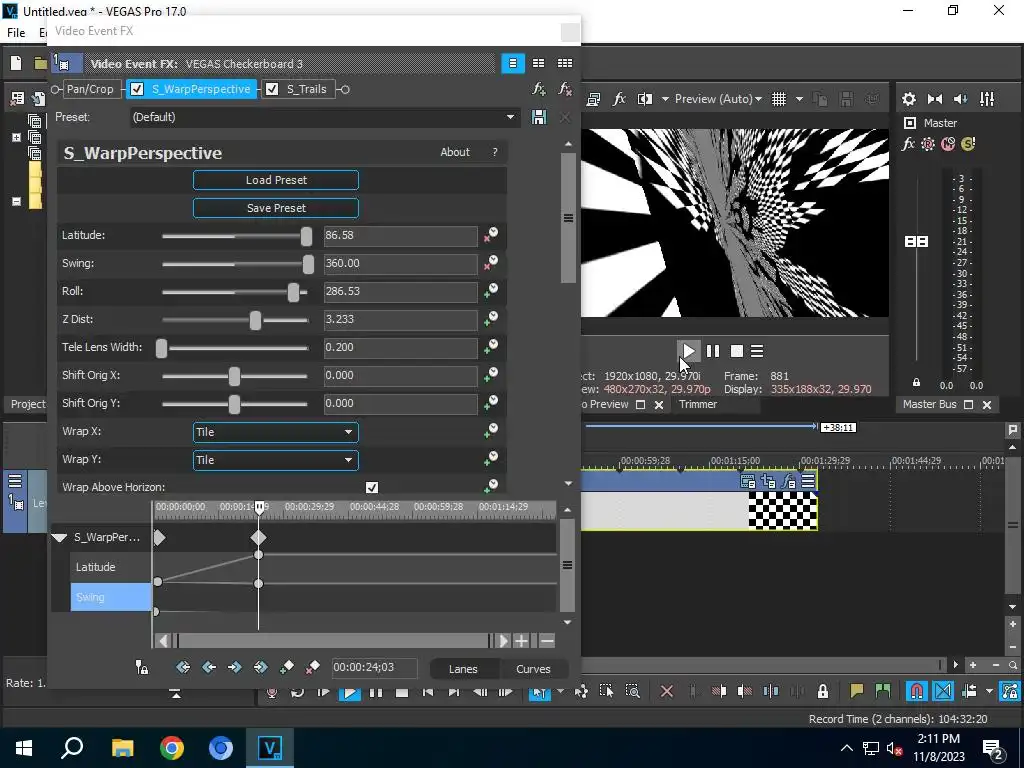
Task: Toggle animation icon for Latitude
Action: tap(490, 235)
